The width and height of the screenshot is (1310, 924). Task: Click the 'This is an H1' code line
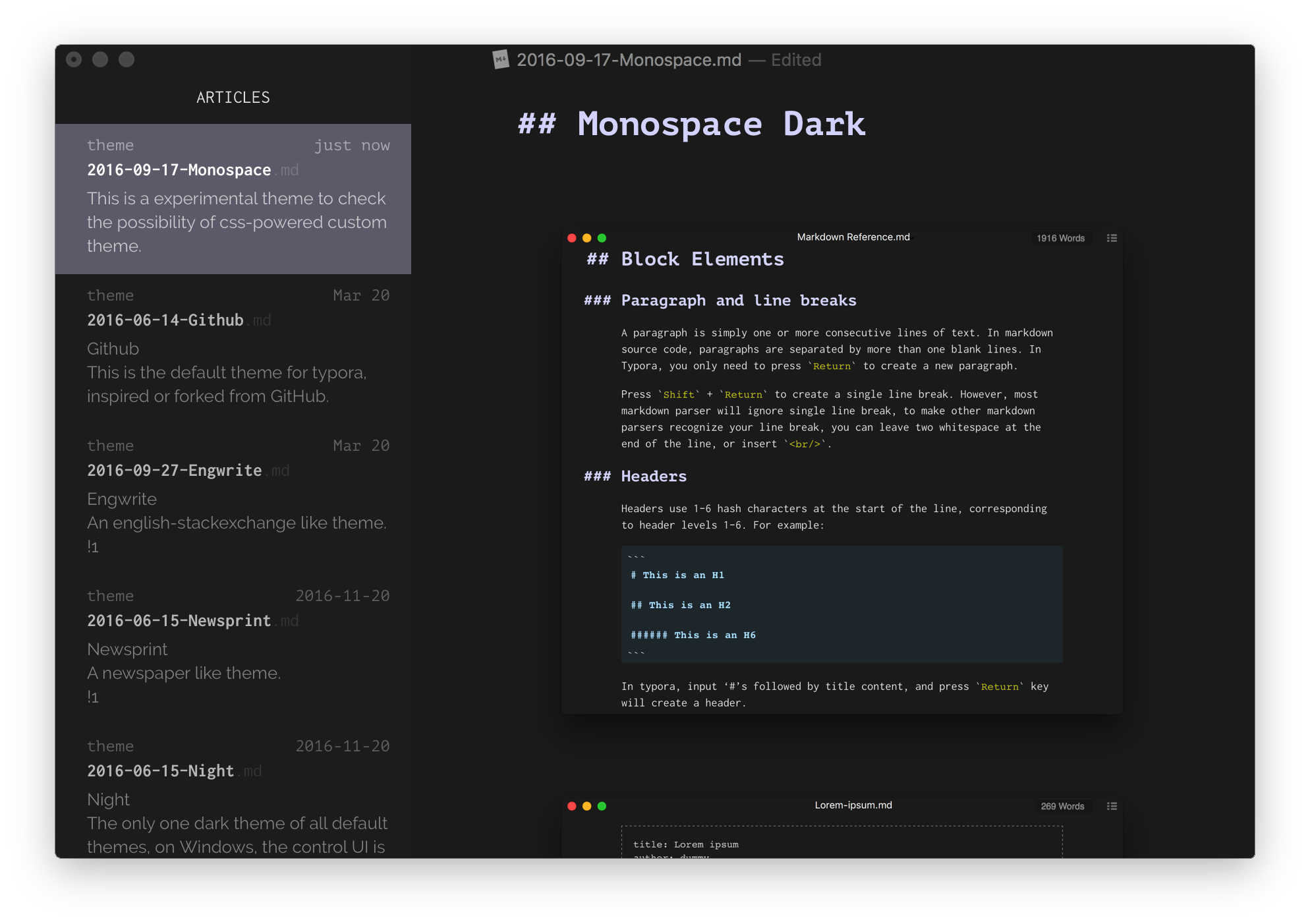pyautogui.click(x=677, y=575)
